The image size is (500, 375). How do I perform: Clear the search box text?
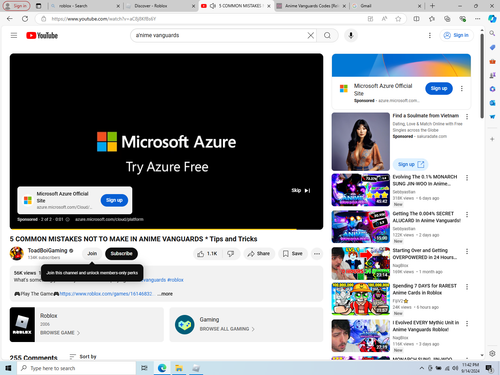310,35
